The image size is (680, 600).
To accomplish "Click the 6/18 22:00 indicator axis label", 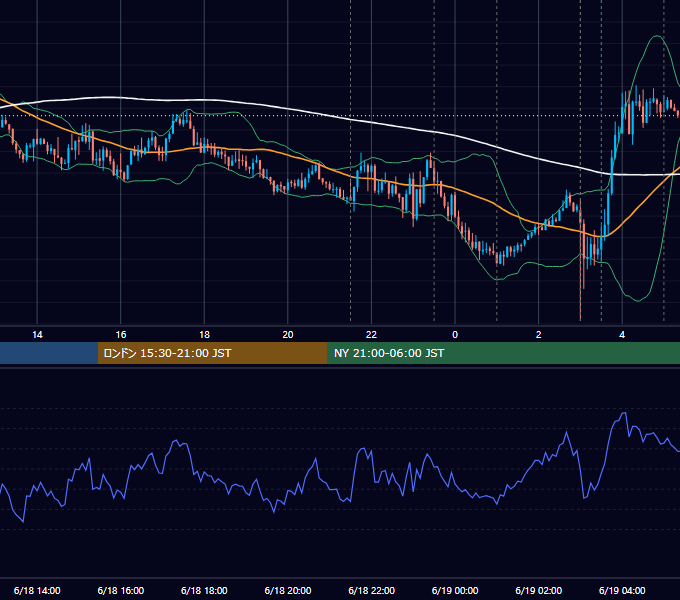I will (x=372, y=590).
